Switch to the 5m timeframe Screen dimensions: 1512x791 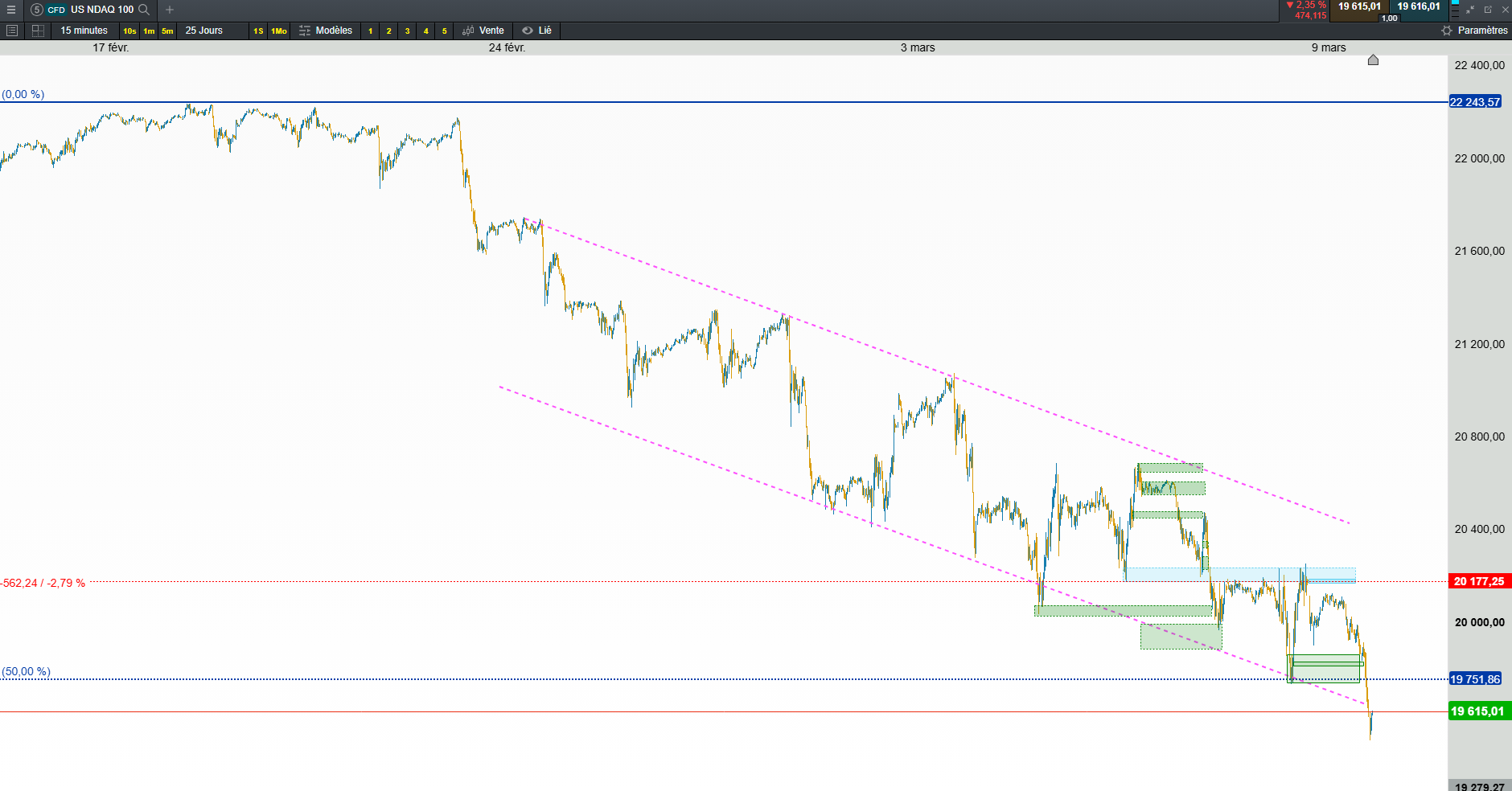point(167,31)
